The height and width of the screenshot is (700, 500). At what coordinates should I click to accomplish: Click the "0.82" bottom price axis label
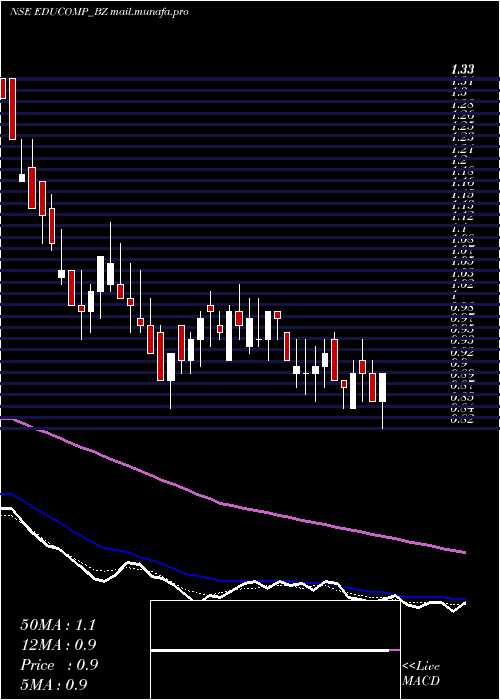point(462,419)
